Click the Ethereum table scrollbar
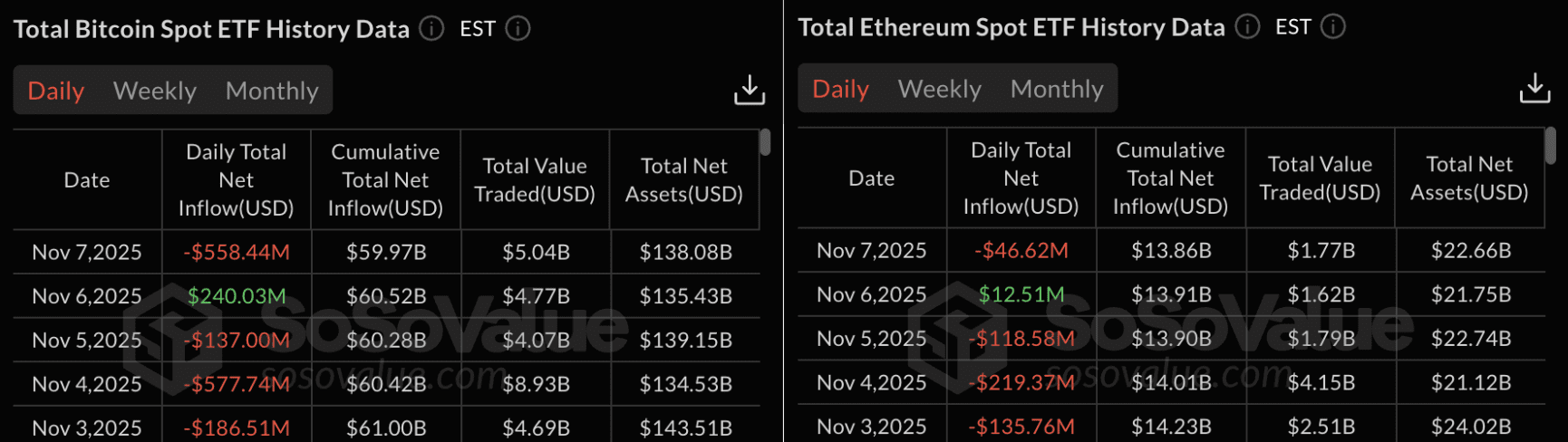Viewport: 1568px width, 442px height. tap(1551, 145)
